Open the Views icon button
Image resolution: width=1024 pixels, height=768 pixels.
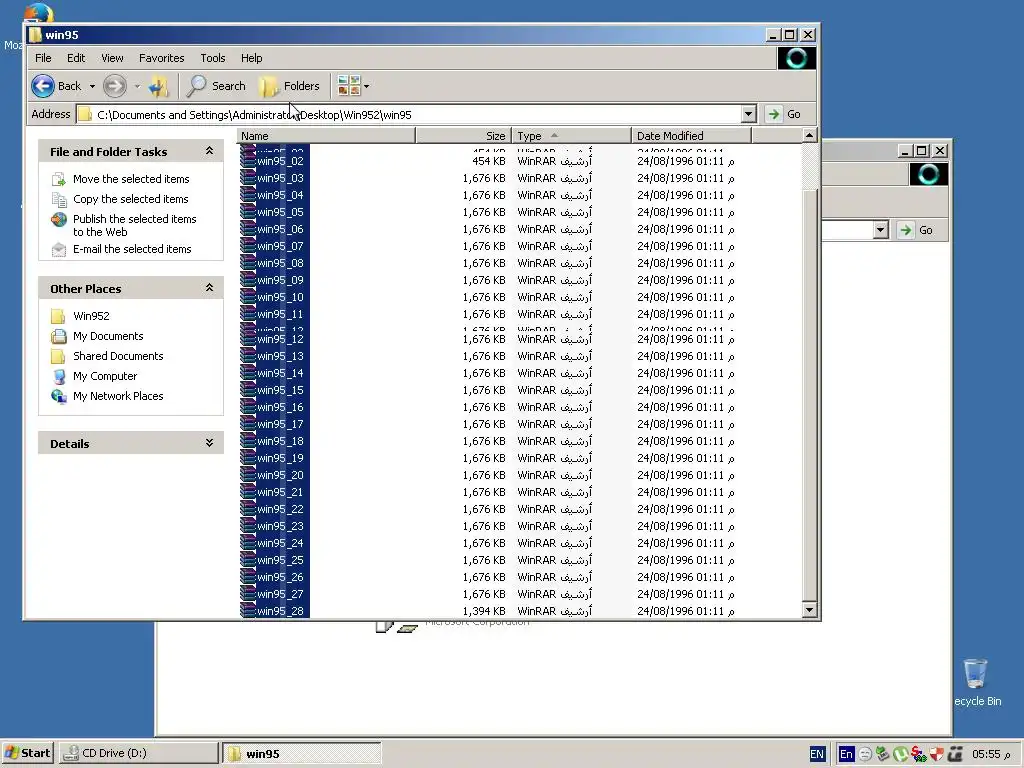[349, 86]
